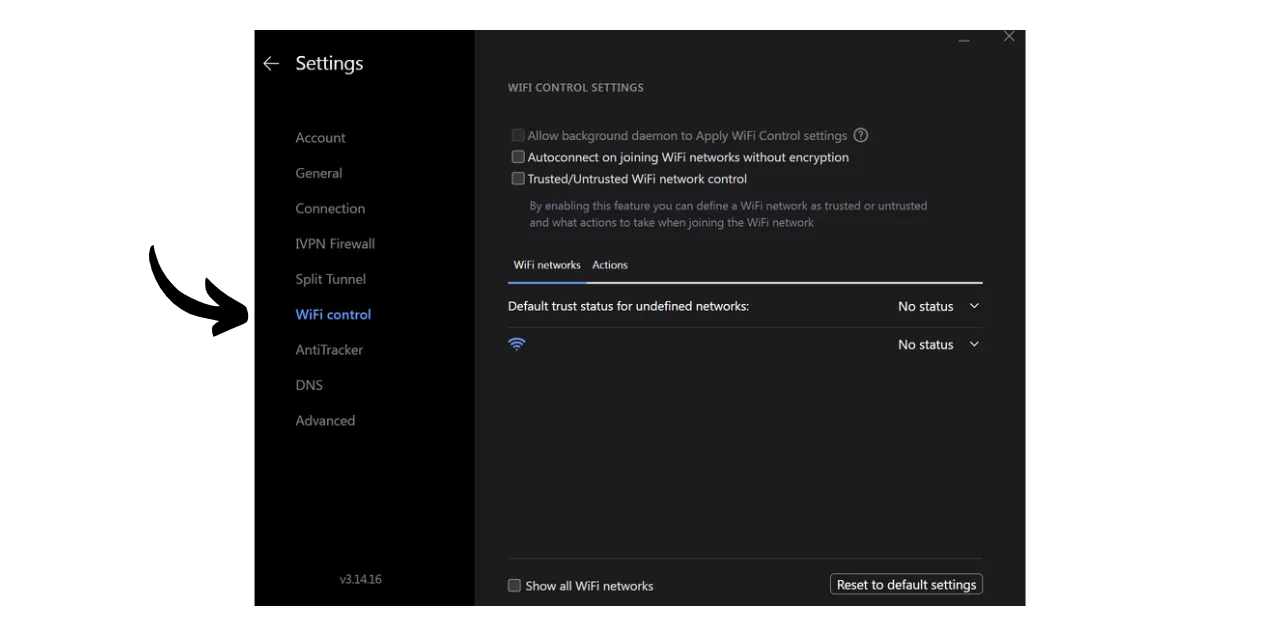
Task: Go back using the Settings arrow
Action: coord(270,63)
